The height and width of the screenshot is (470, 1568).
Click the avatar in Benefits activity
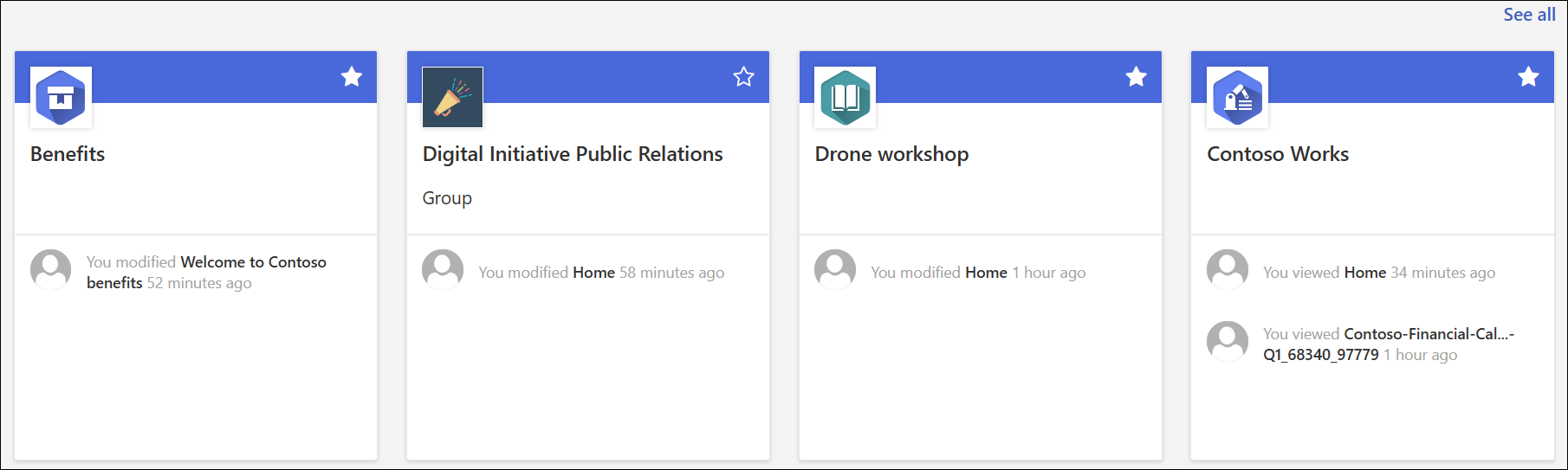(51, 269)
